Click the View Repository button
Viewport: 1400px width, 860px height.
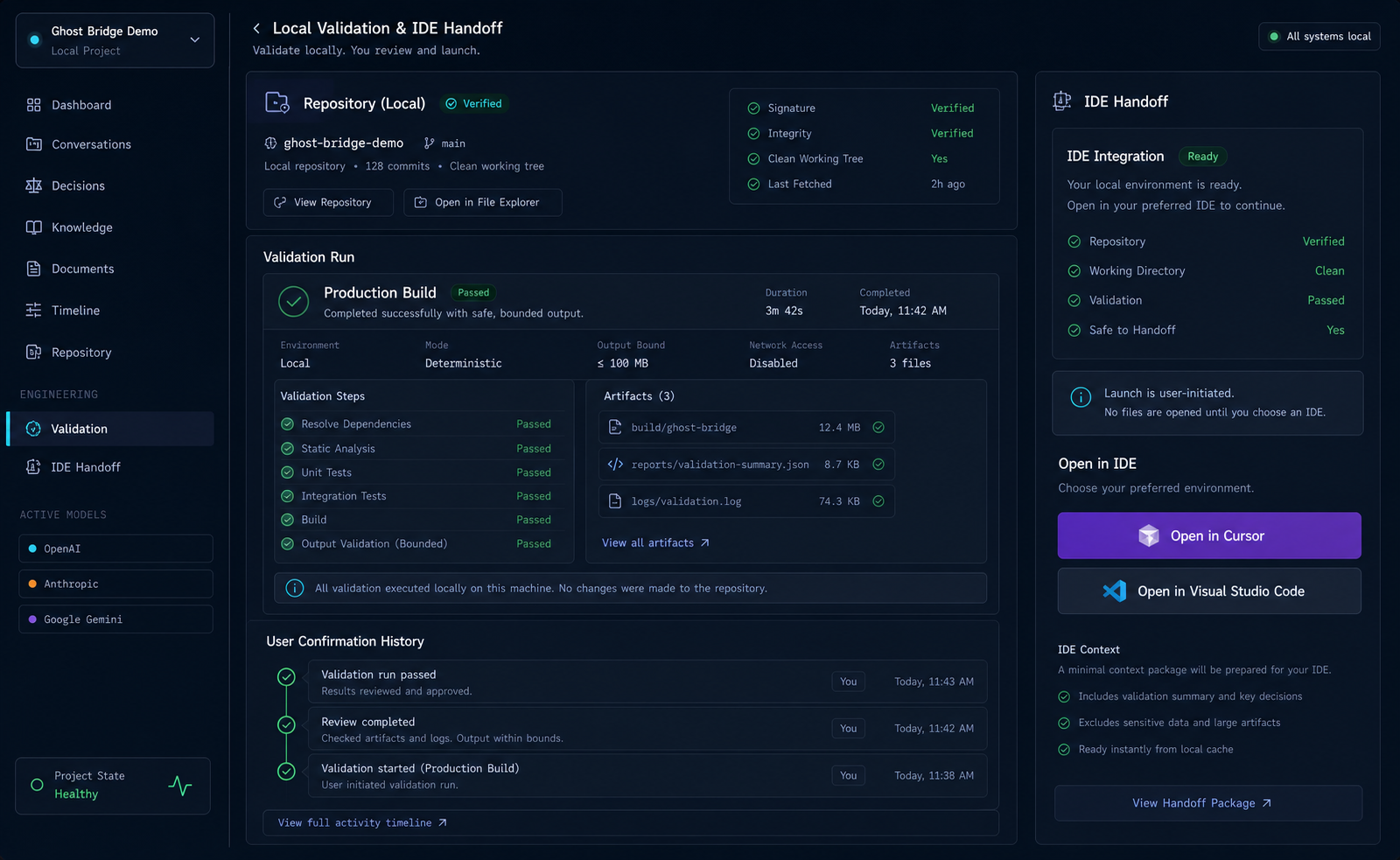[x=328, y=202]
